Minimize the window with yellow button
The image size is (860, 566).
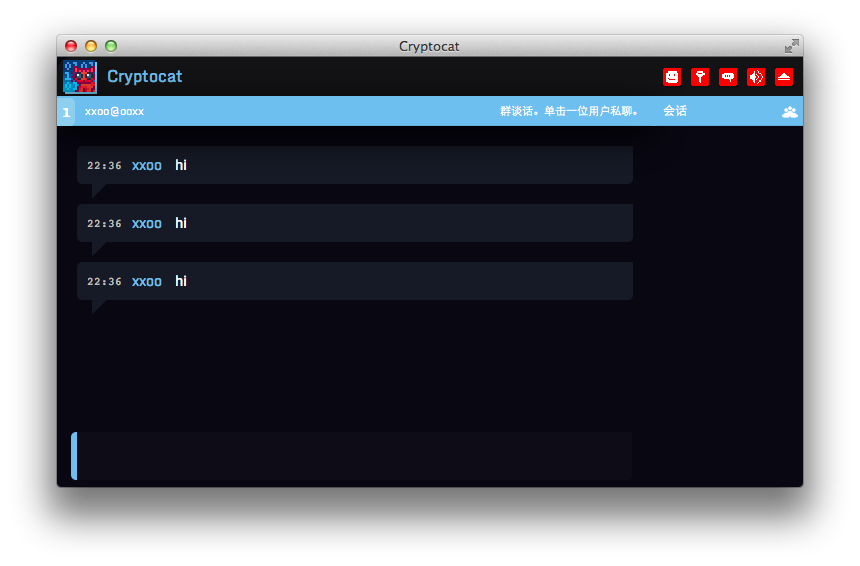point(91,46)
